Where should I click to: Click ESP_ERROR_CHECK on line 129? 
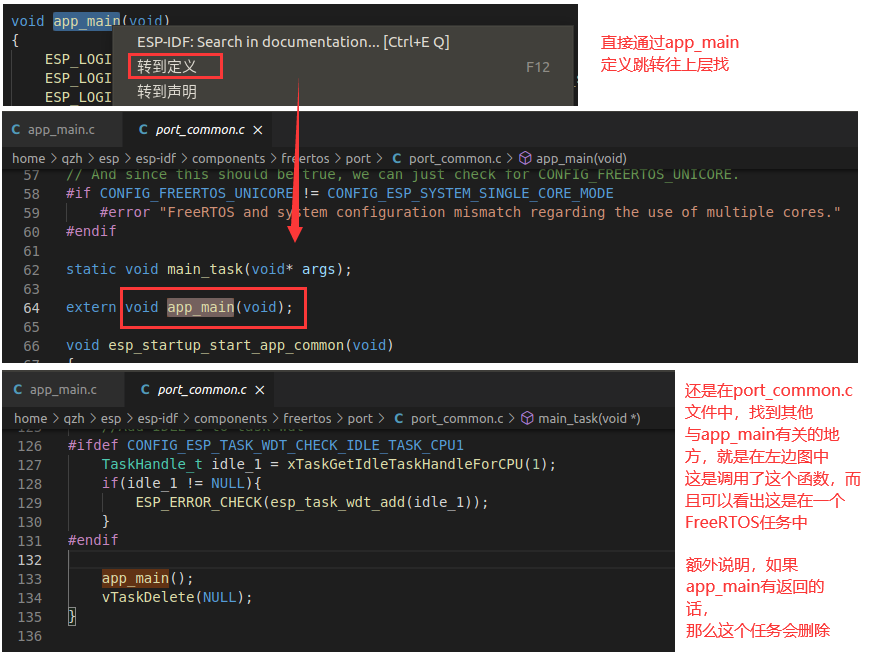[x=200, y=502]
